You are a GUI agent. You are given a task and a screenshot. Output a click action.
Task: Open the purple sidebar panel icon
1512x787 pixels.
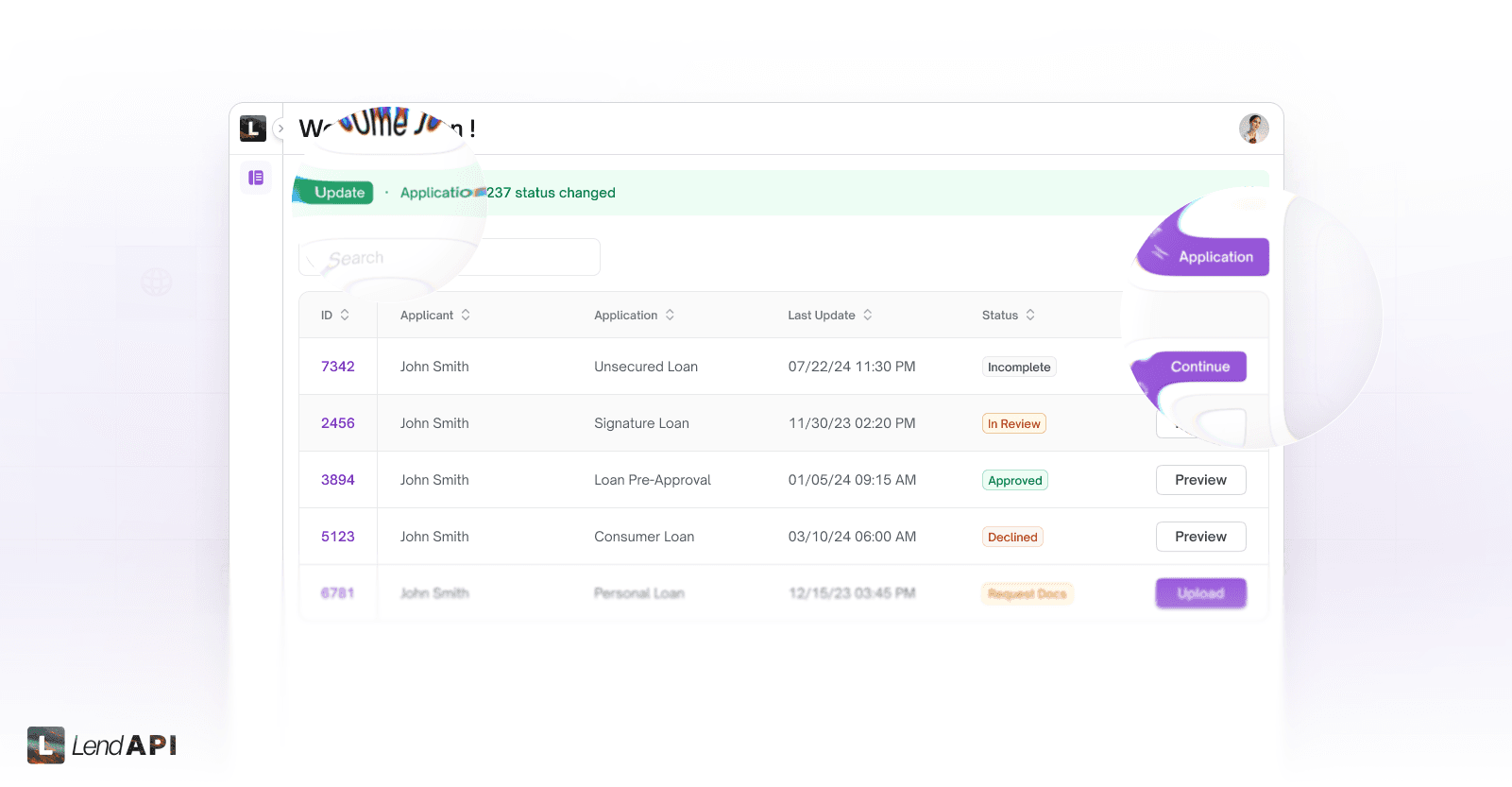tap(256, 178)
